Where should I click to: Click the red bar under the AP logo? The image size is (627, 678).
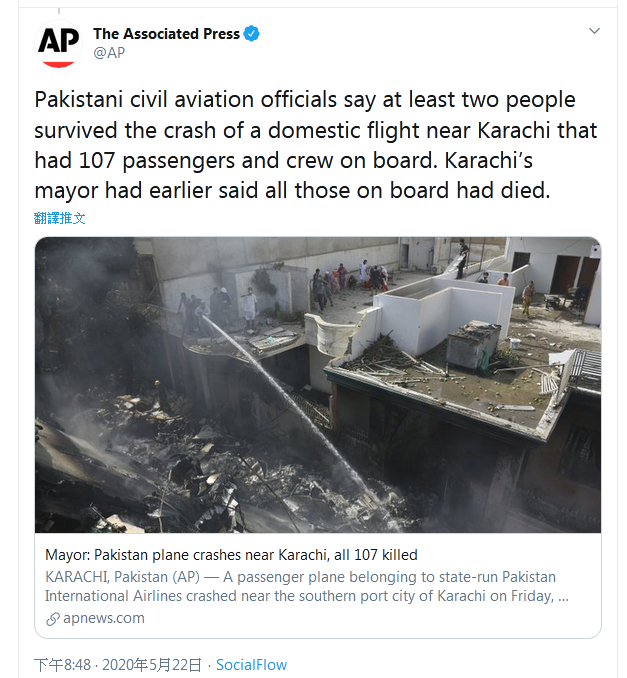pos(58,64)
